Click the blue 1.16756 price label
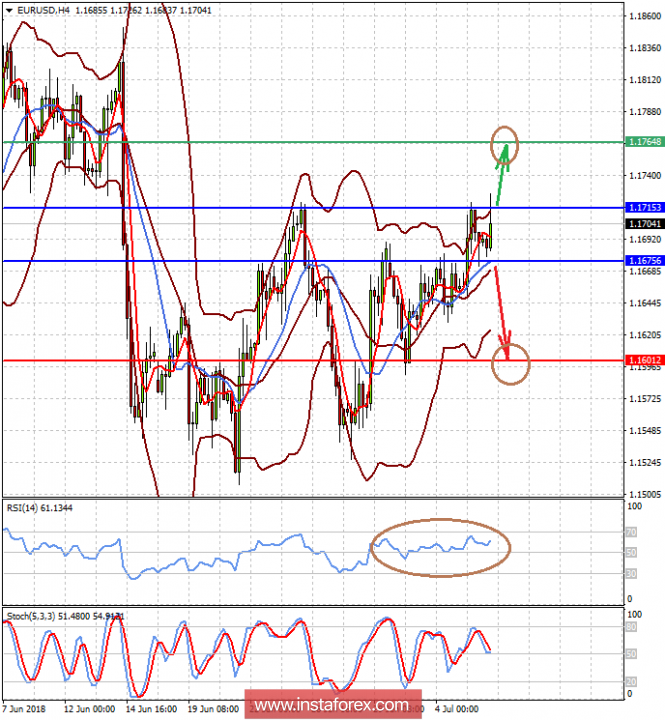Viewport: 665px width, 720px height. click(x=645, y=261)
